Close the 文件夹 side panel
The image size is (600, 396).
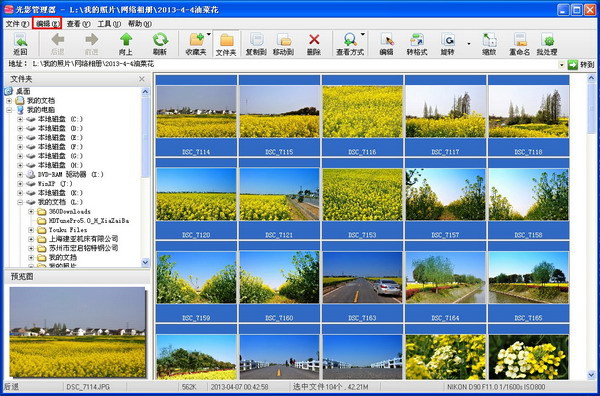point(142,79)
